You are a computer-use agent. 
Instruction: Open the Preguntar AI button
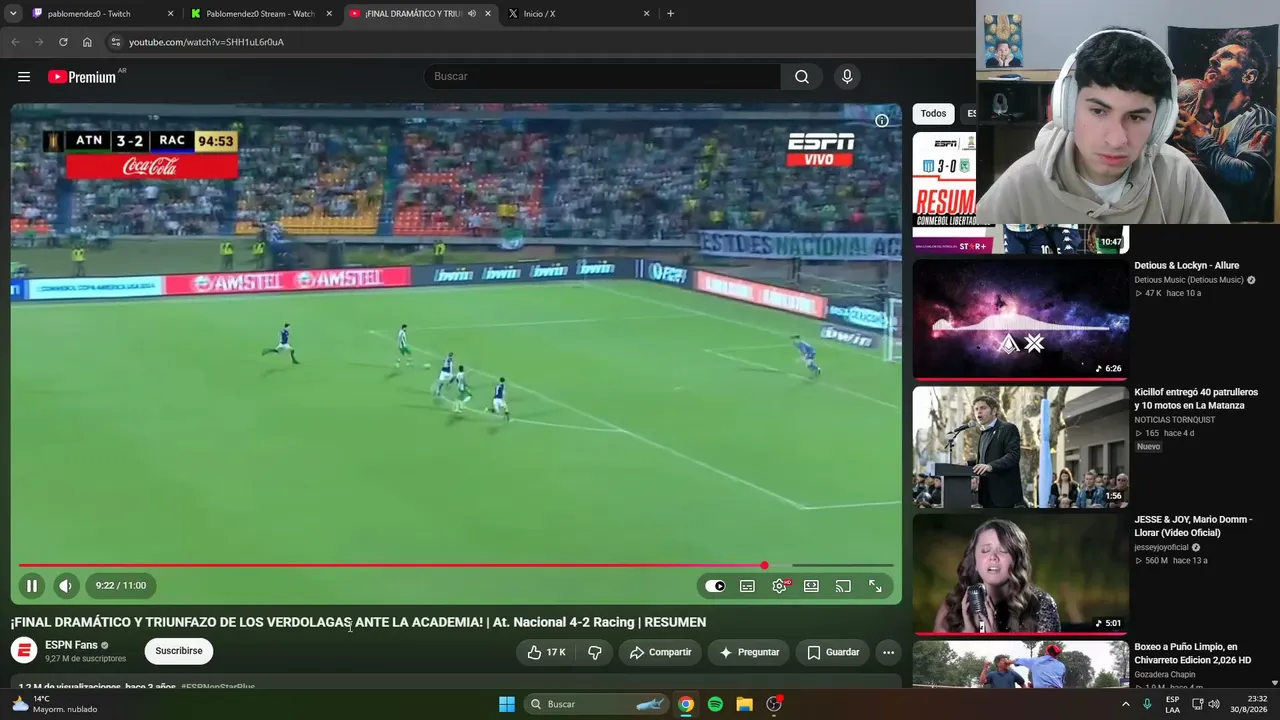pyautogui.click(x=748, y=652)
